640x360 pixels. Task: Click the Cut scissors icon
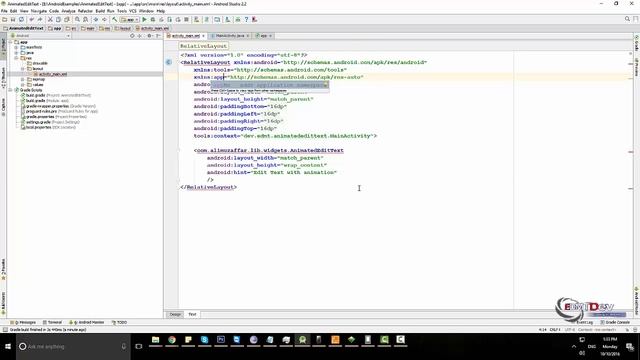50,20
